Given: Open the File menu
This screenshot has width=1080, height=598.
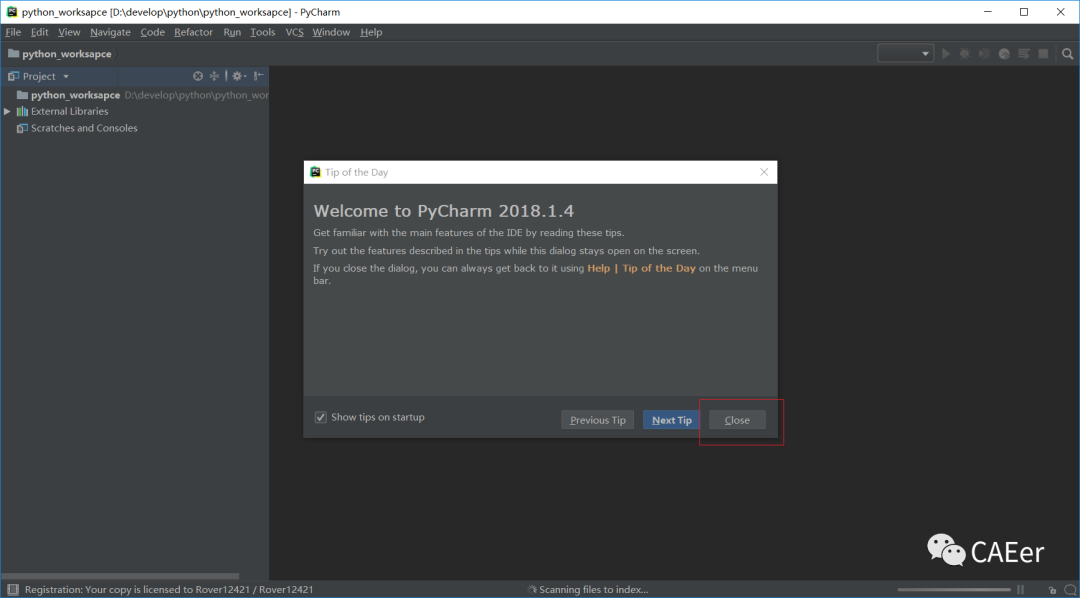Looking at the screenshot, I should pyautogui.click(x=13, y=32).
